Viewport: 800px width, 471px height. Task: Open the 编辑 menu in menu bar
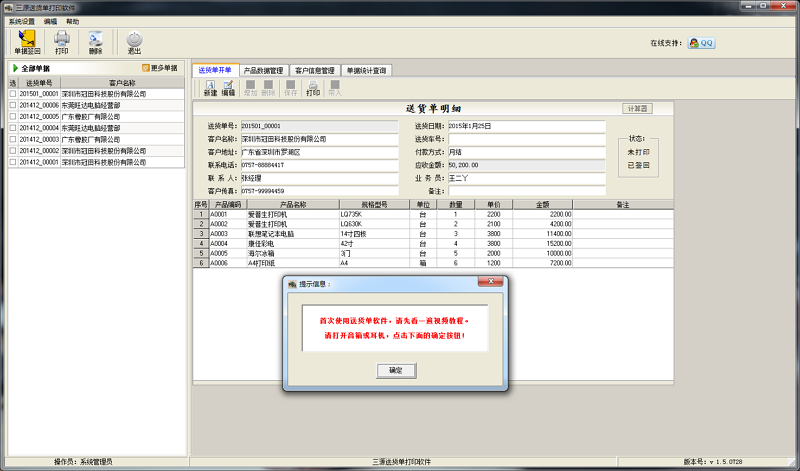pyautogui.click(x=51, y=21)
